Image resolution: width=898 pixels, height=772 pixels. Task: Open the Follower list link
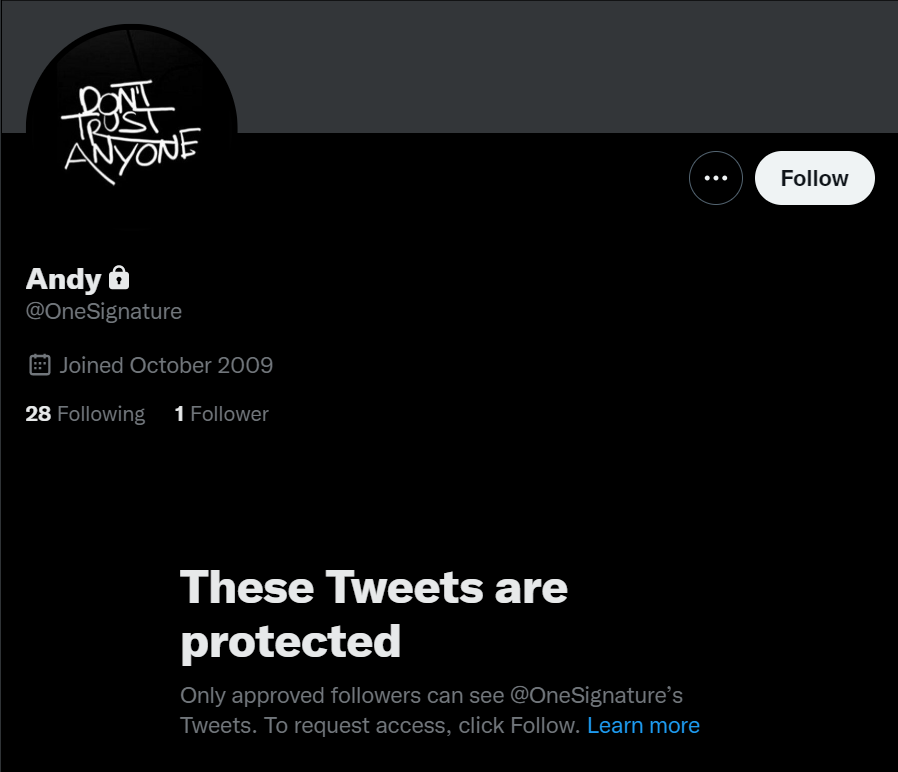(221, 414)
